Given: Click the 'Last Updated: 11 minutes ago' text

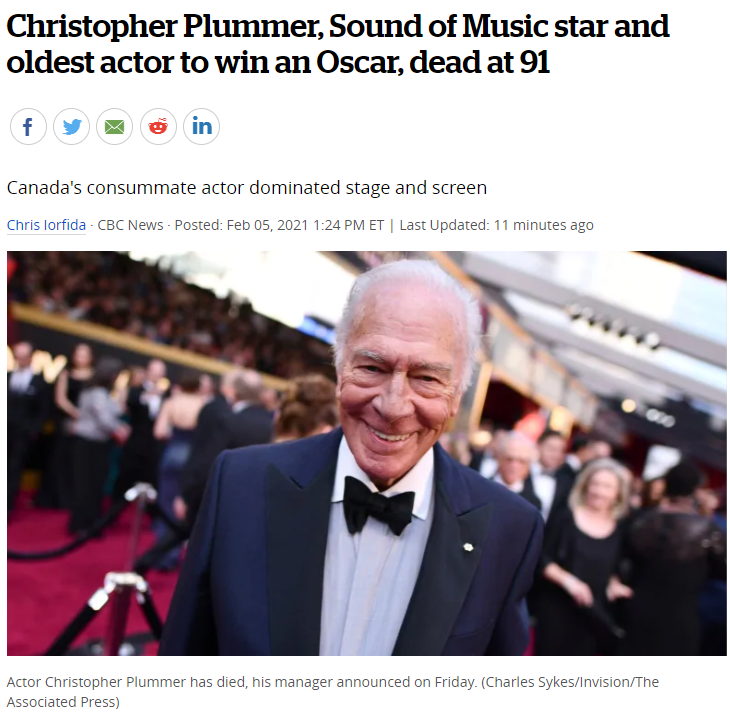Looking at the screenshot, I should pos(496,225).
